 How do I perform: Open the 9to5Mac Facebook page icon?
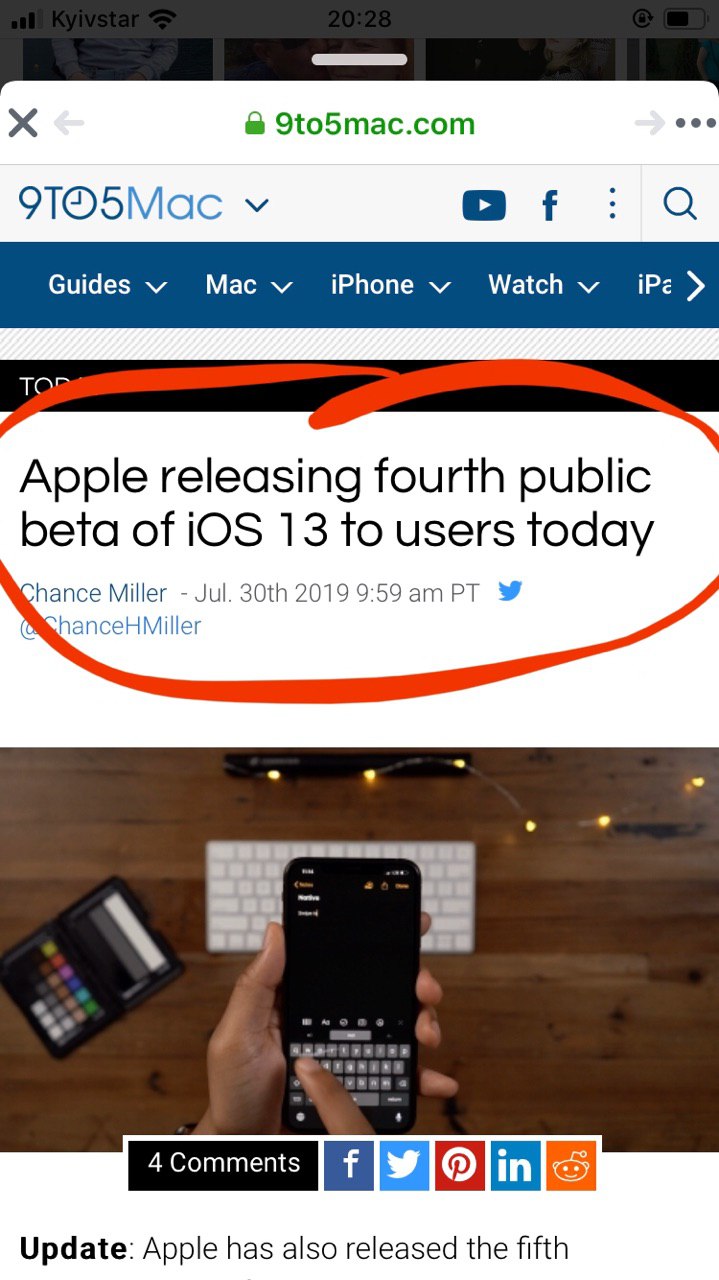[549, 206]
